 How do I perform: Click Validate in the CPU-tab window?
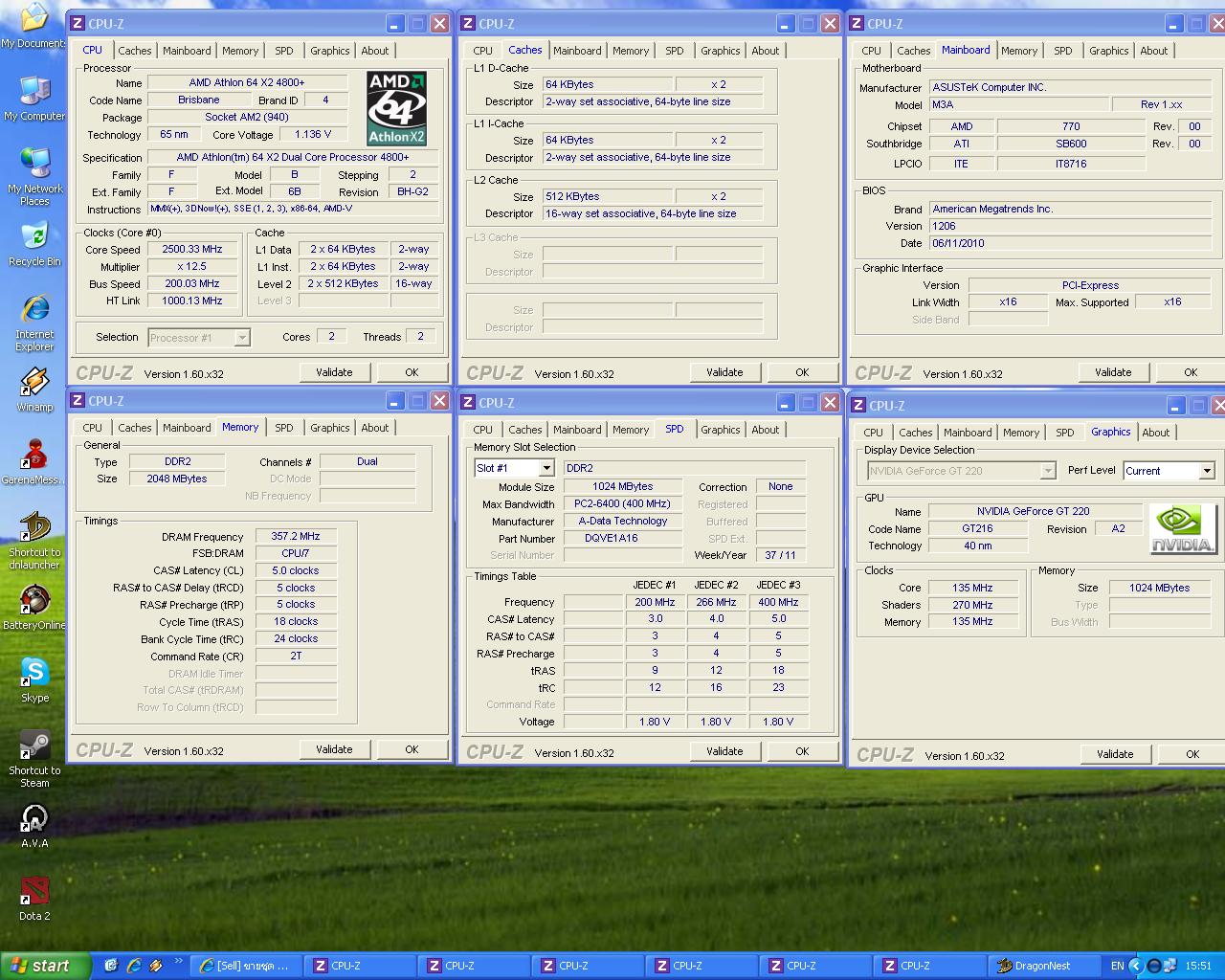click(334, 372)
